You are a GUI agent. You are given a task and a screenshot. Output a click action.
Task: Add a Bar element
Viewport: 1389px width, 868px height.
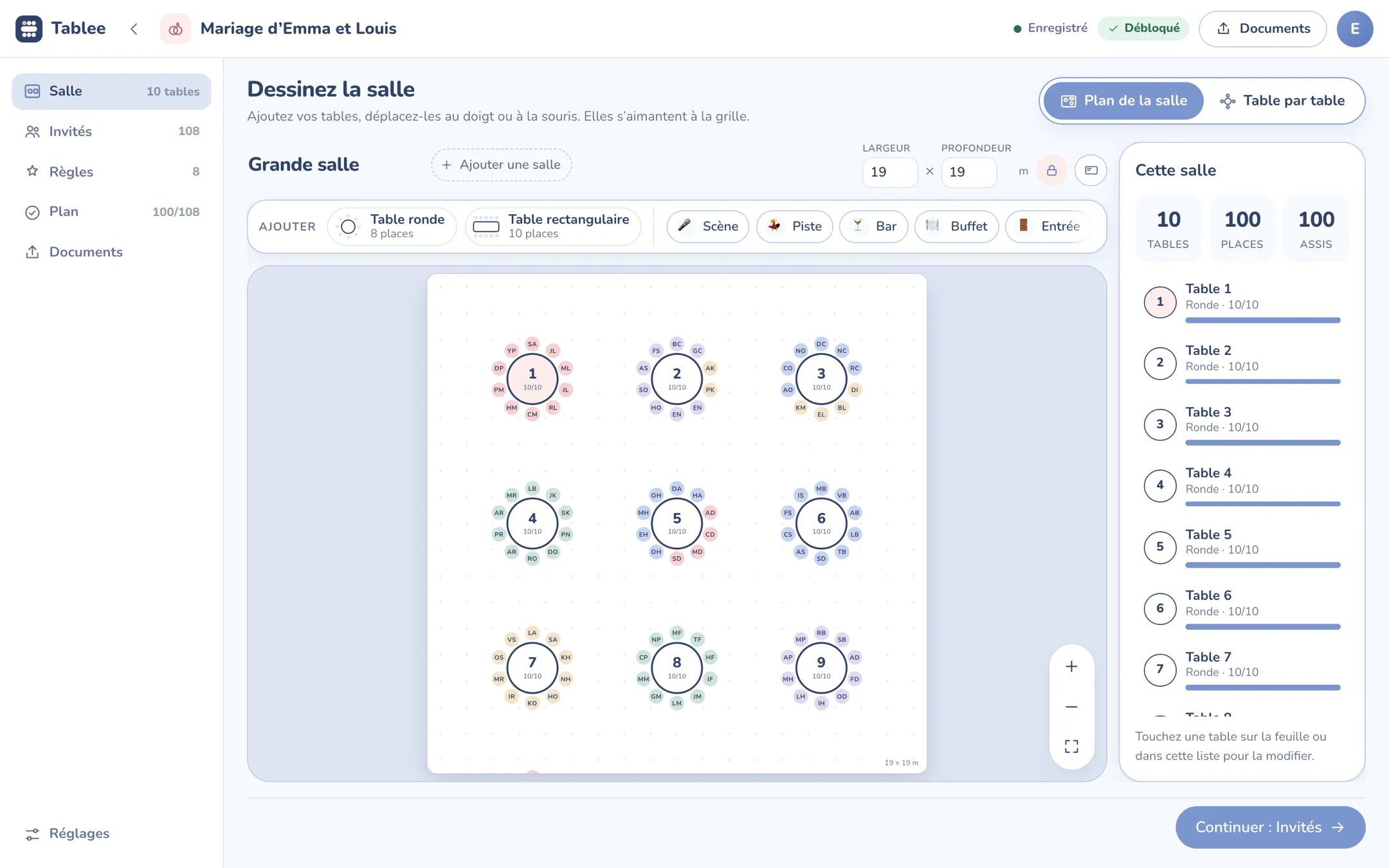point(873,226)
